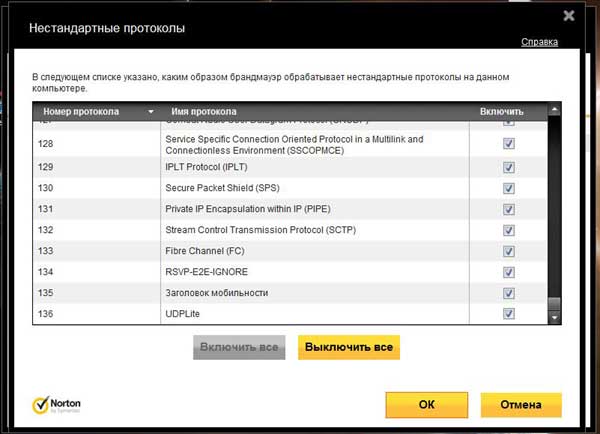Disable the Fibre Channel (FC) protocol checkbox
Viewport: 600px width, 434px height.
click(509, 251)
